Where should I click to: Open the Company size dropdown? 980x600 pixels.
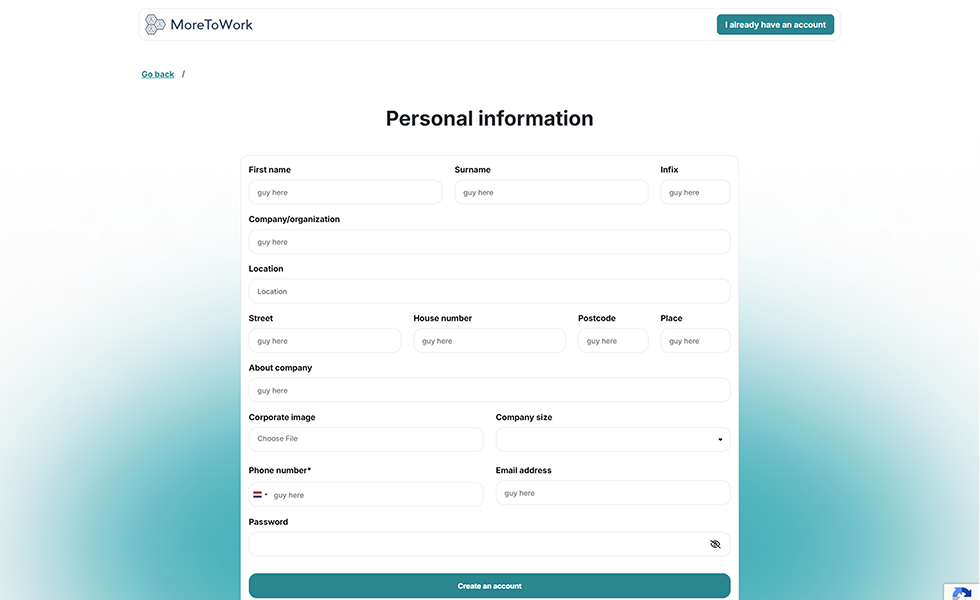(612, 439)
